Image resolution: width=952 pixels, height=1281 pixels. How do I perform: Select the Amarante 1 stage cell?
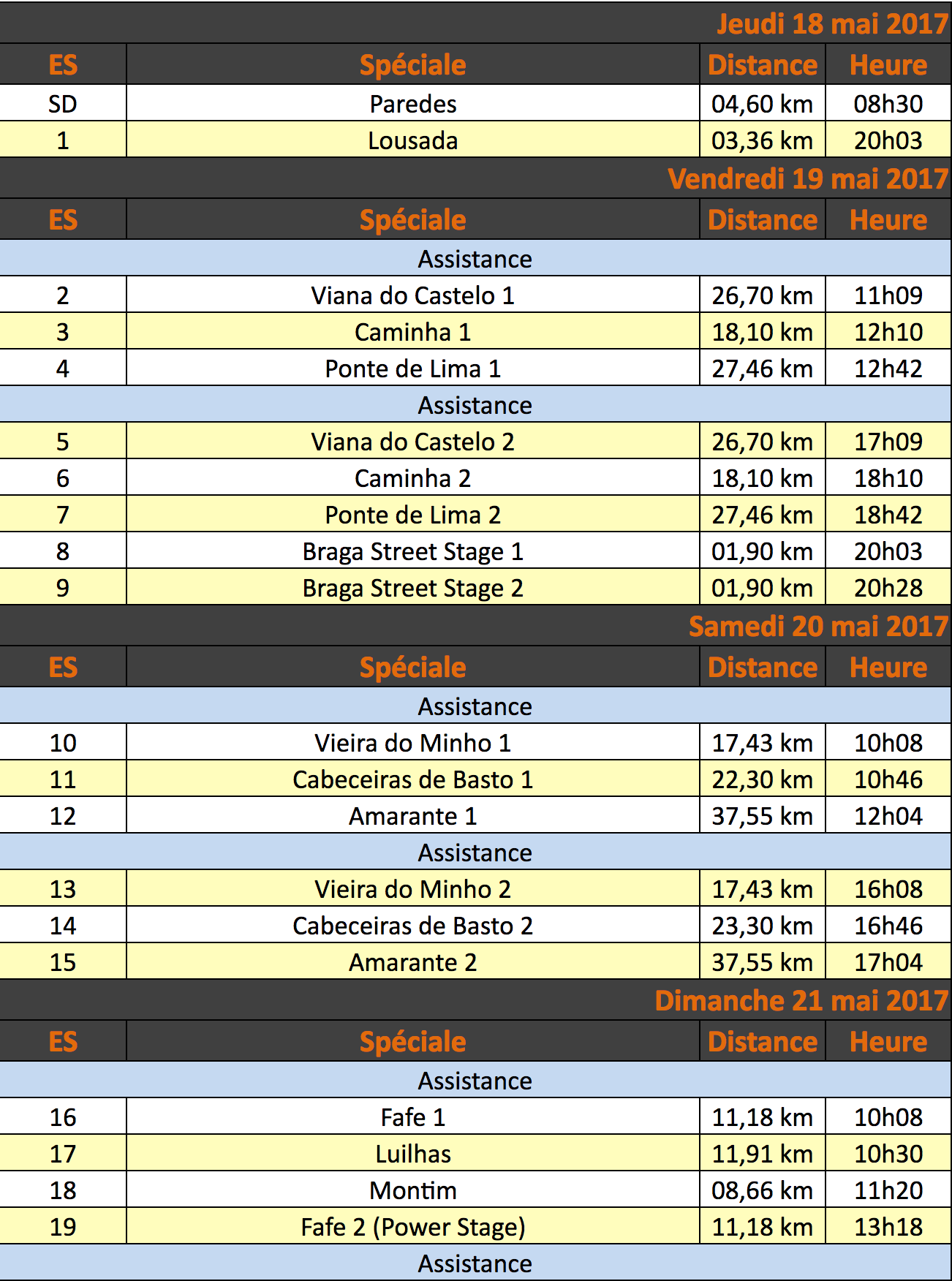[x=413, y=815]
